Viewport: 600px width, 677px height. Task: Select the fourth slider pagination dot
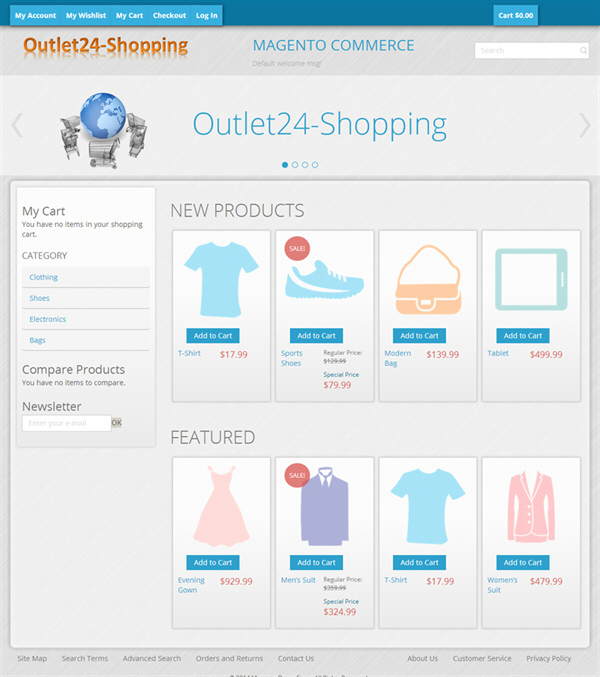(x=315, y=165)
